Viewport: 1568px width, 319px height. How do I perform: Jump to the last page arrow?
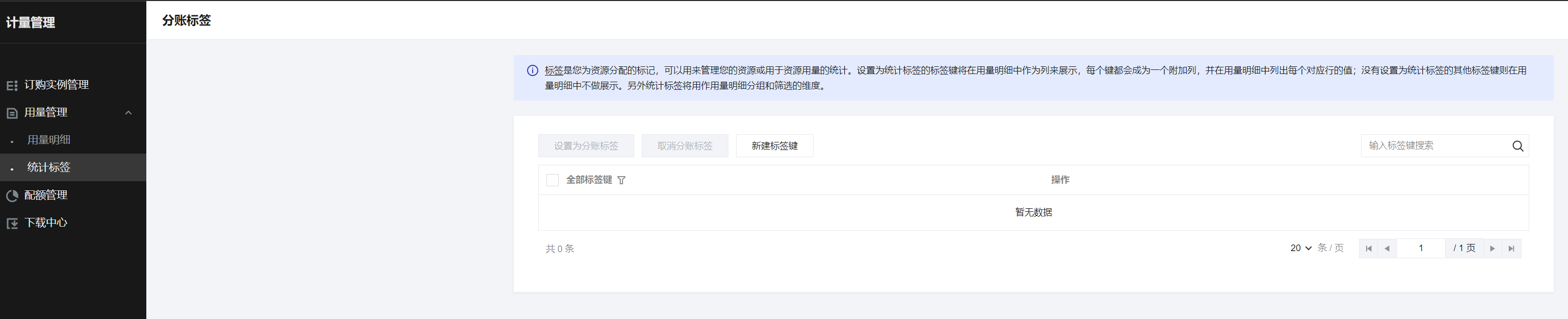(x=1511, y=248)
